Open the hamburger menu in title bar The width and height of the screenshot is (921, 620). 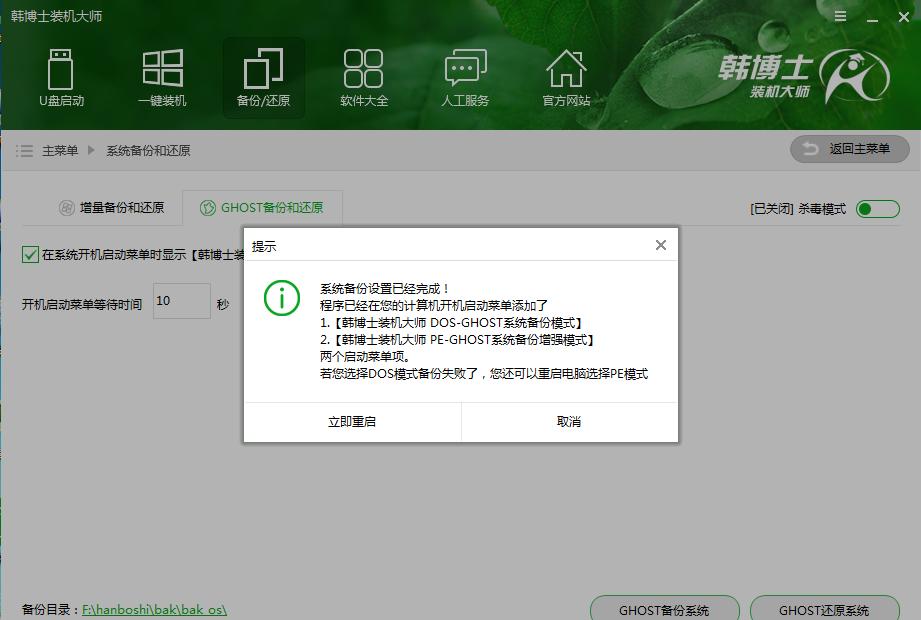point(841,16)
